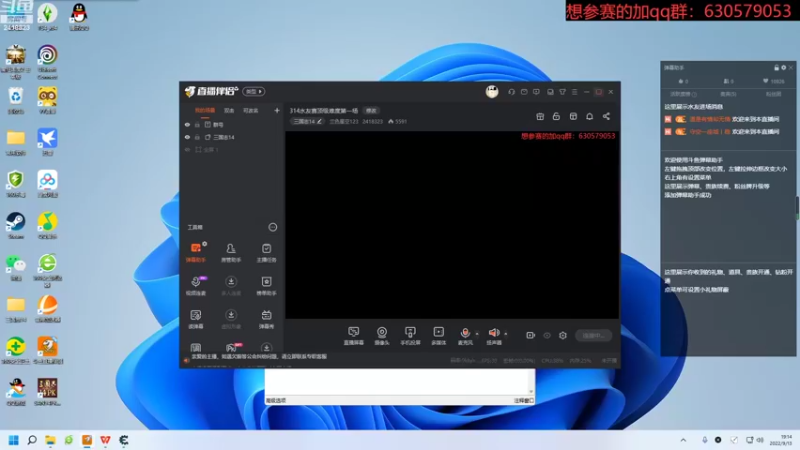Open the WeChat desktop shortcut

(16, 267)
